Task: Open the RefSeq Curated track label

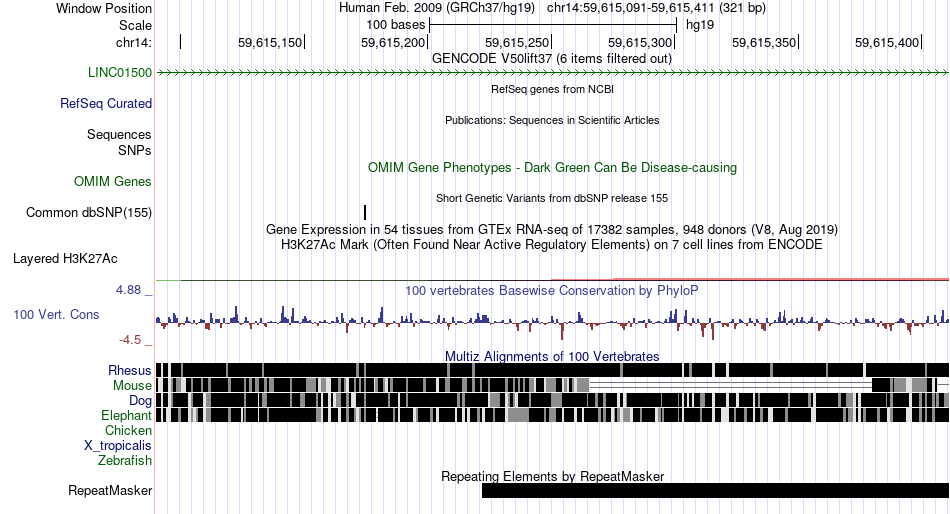Action: (106, 104)
